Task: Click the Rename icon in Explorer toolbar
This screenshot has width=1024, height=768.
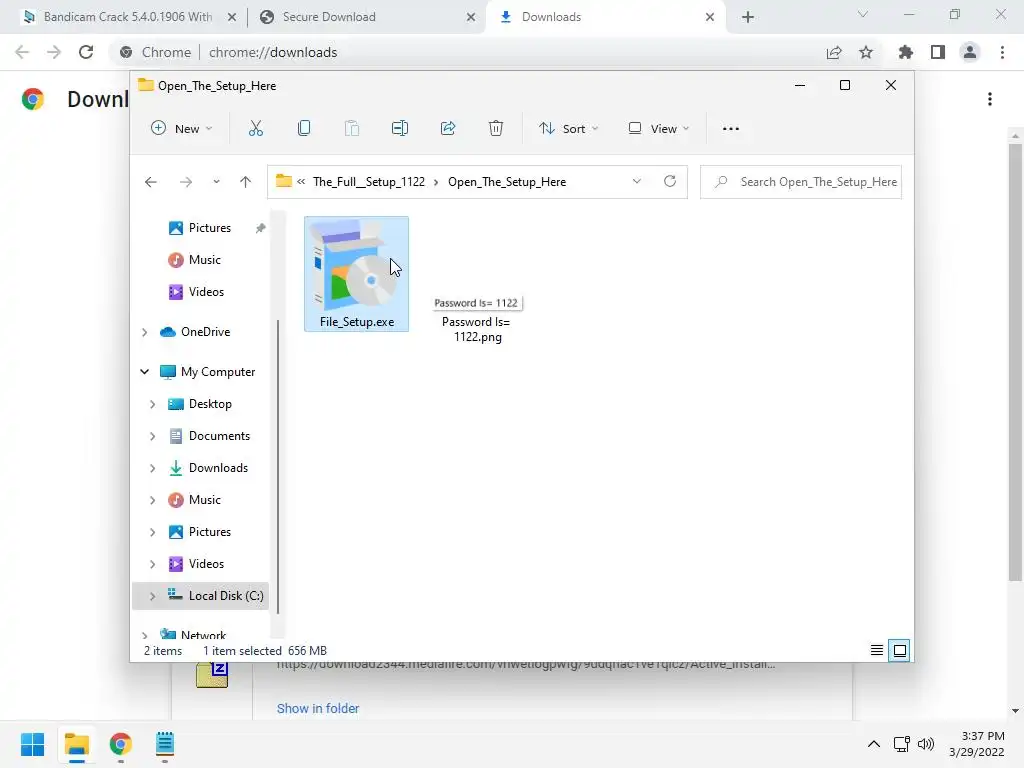Action: tap(400, 129)
